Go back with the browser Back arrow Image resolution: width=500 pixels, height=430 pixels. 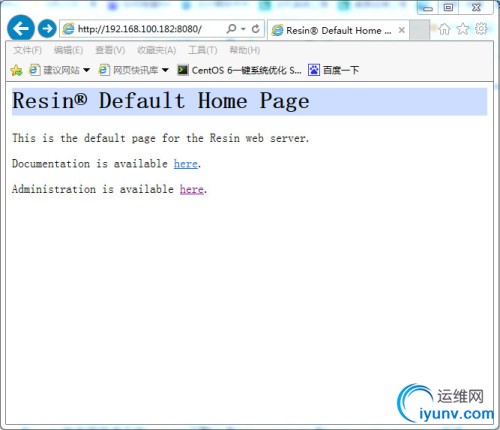click(x=21, y=29)
